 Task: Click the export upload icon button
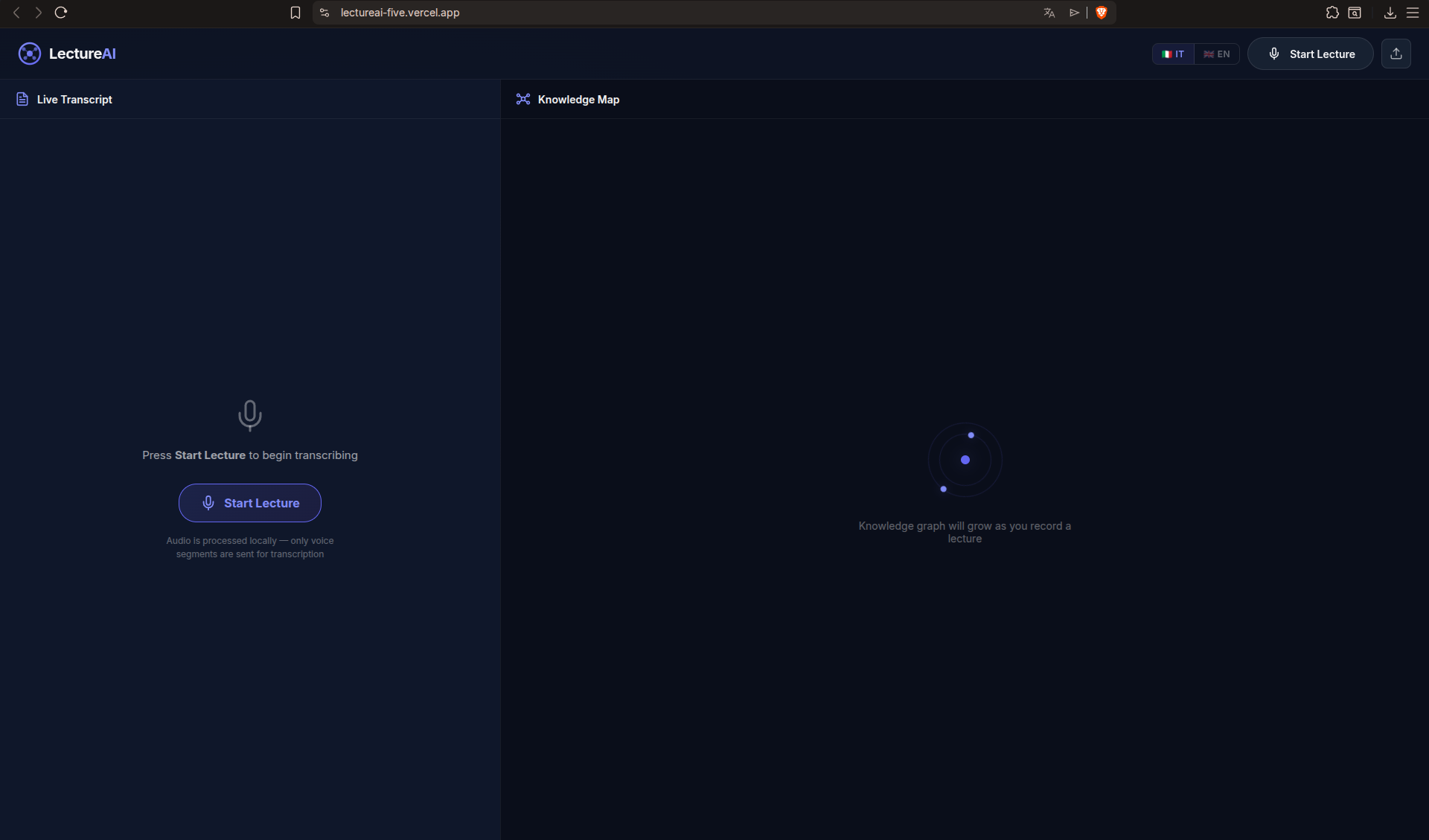point(1396,54)
